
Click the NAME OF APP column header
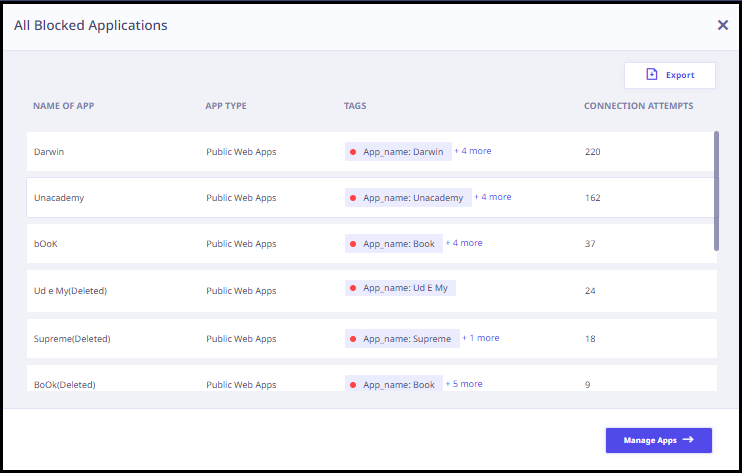click(x=63, y=106)
